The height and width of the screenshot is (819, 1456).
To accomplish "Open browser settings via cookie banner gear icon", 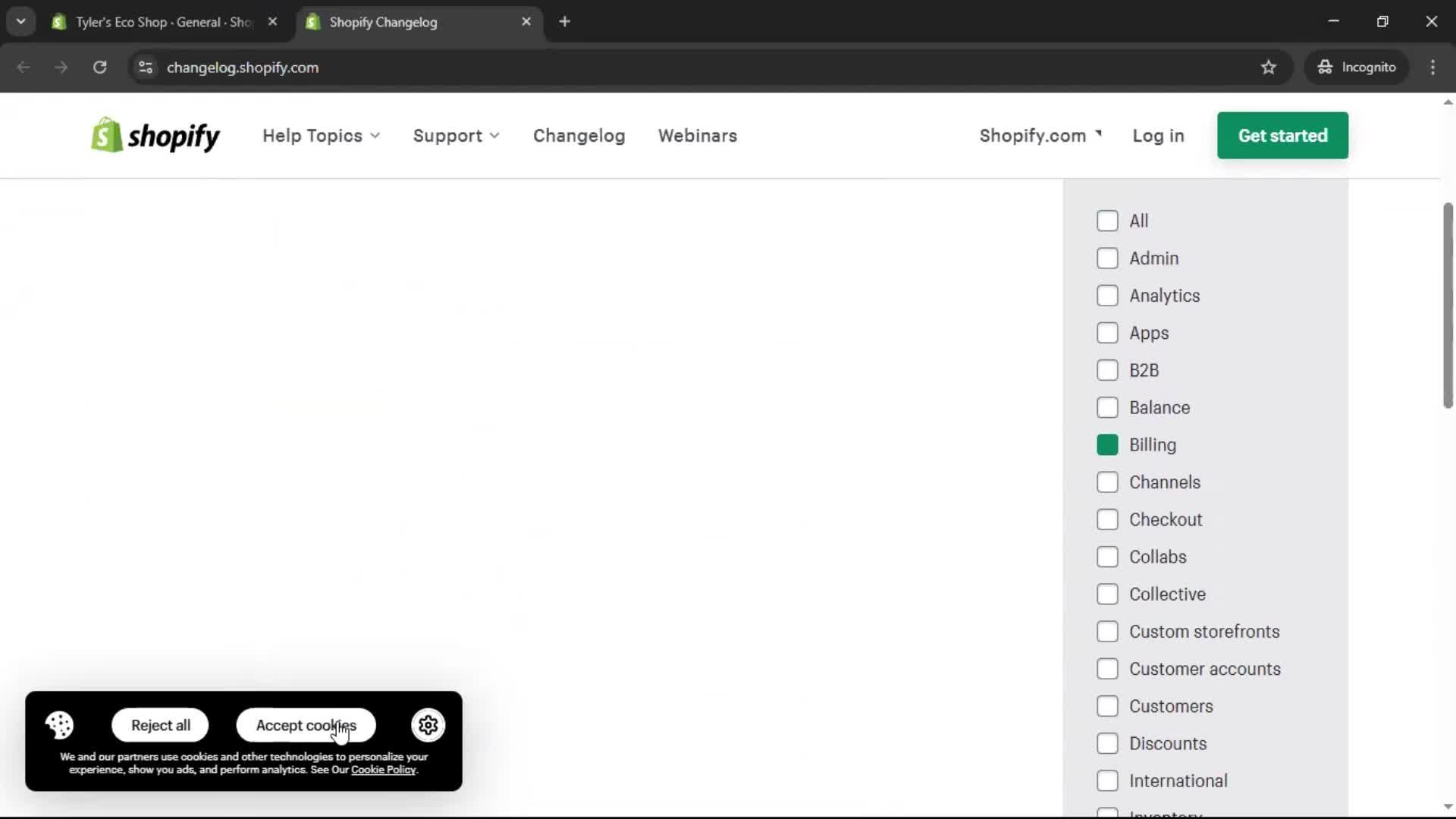I will click(x=428, y=725).
